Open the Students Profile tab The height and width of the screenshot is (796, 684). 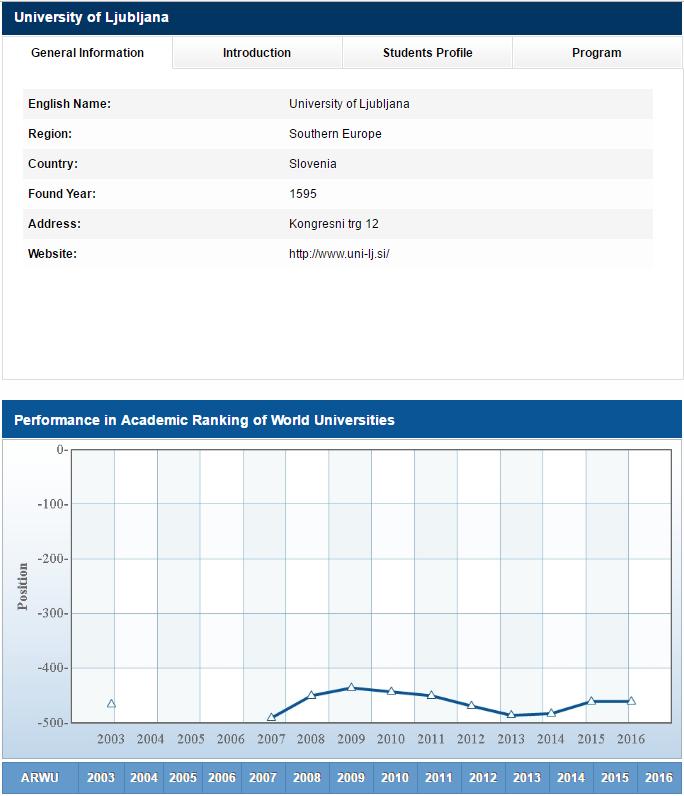pyautogui.click(x=428, y=53)
